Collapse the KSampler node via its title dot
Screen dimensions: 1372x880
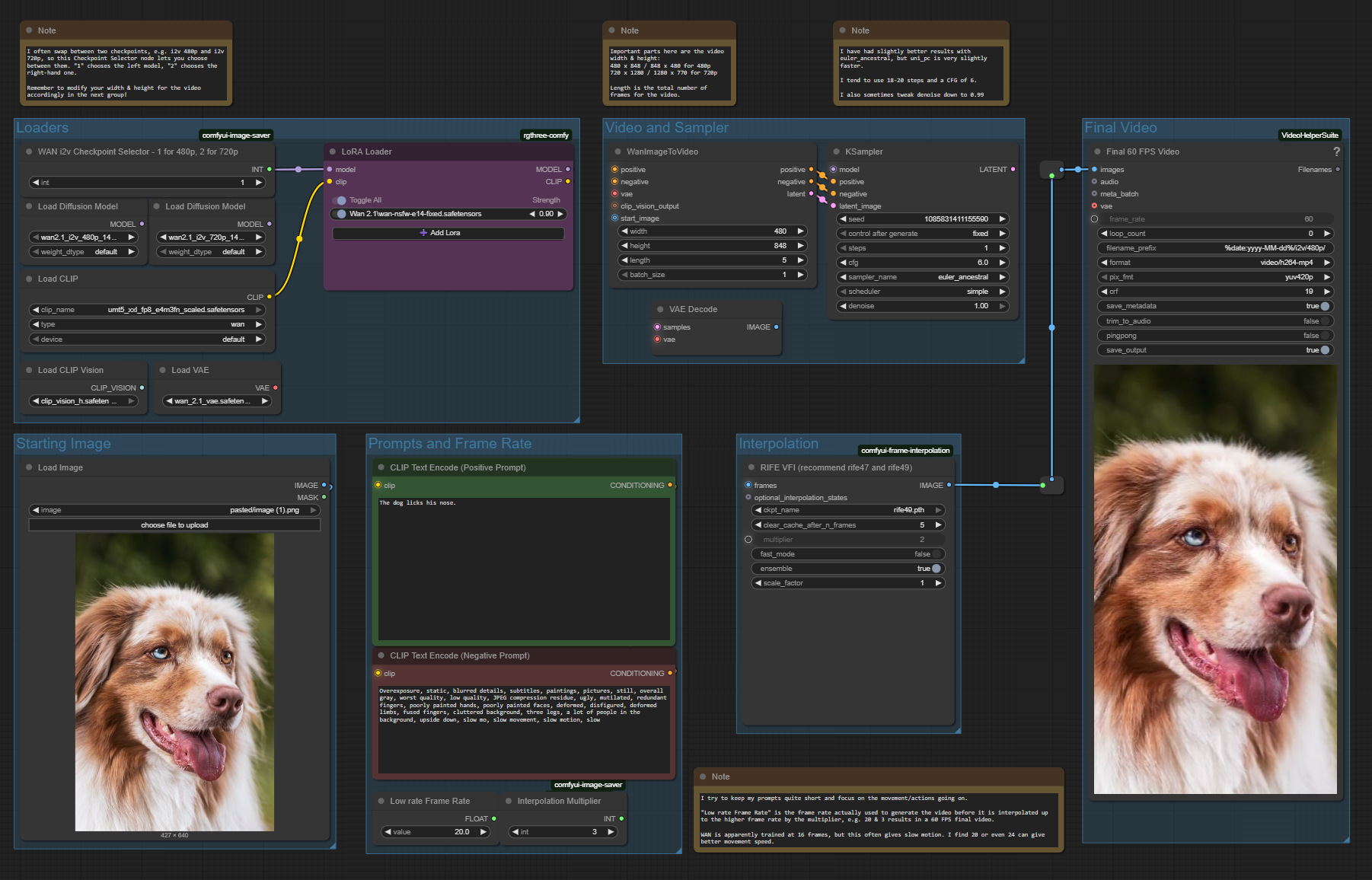tap(837, 151)
